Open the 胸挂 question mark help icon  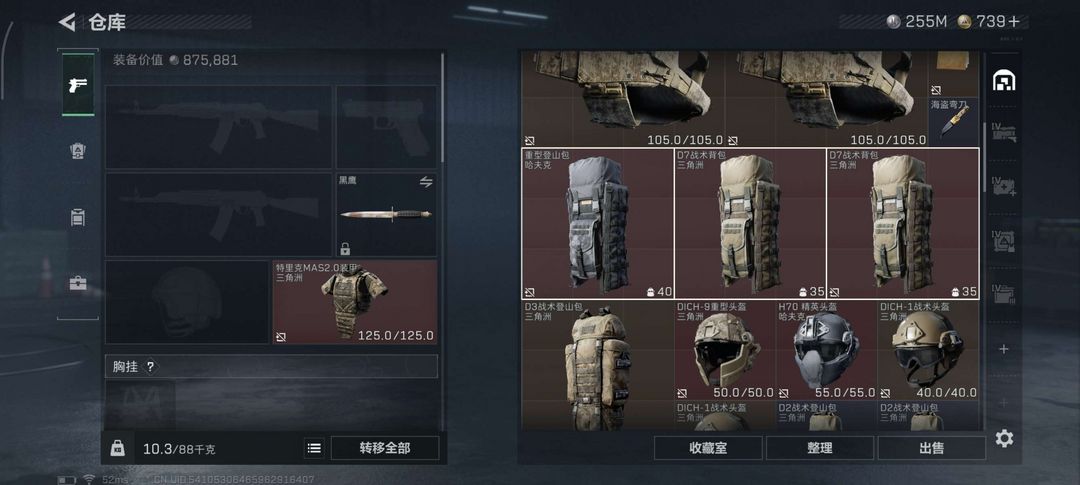pos(150,367)
